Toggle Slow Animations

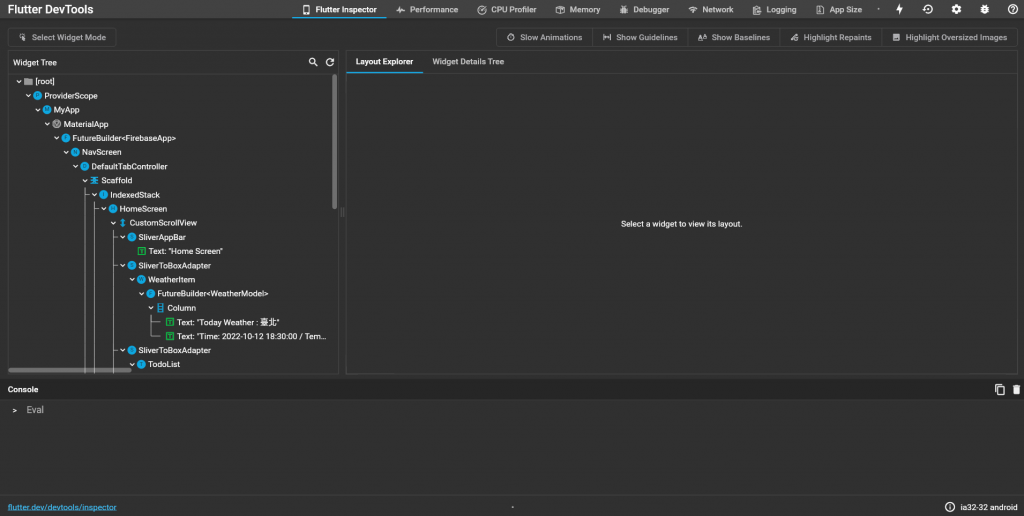(544, 37)
